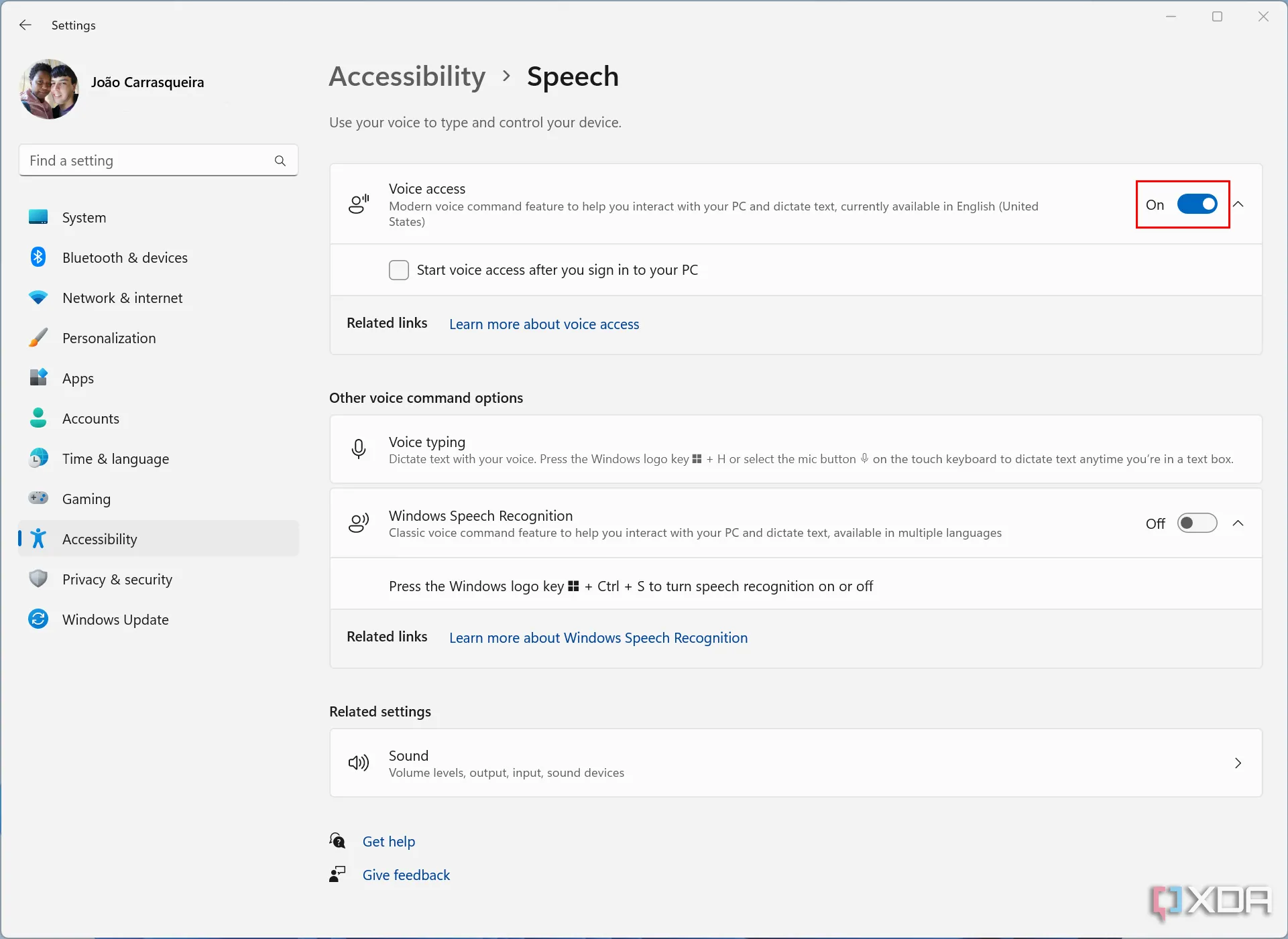Screen dimensions: 1288x939
Task: Click the Time & language globe icon
Action: 38,458
